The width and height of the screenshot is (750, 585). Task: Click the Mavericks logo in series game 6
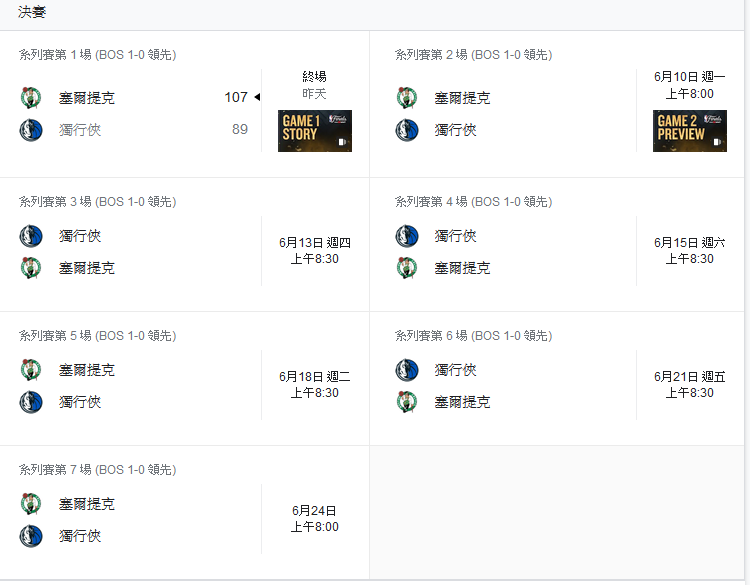[x=407, y=370]
